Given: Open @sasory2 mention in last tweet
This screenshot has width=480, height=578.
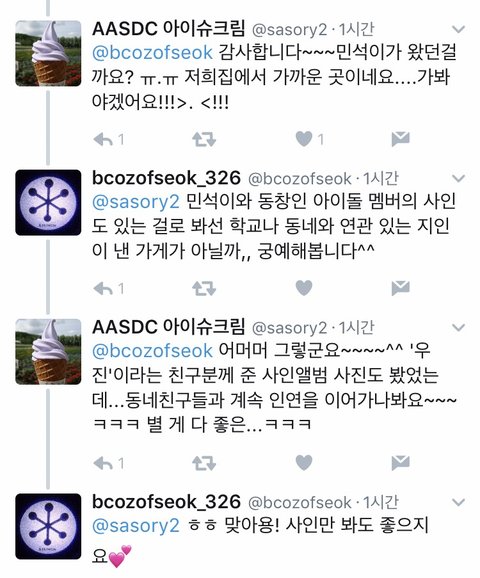Looking at the screenshot, I should (x=136, y=526).
